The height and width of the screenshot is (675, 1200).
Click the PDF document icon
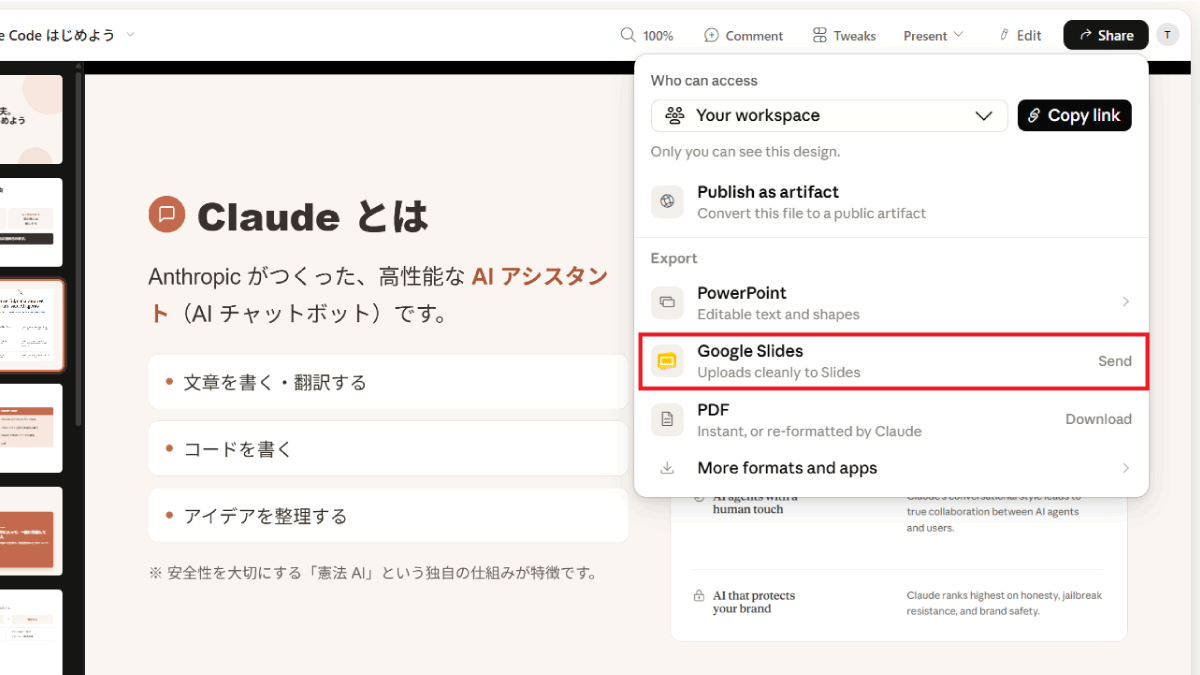coord(667,419)
